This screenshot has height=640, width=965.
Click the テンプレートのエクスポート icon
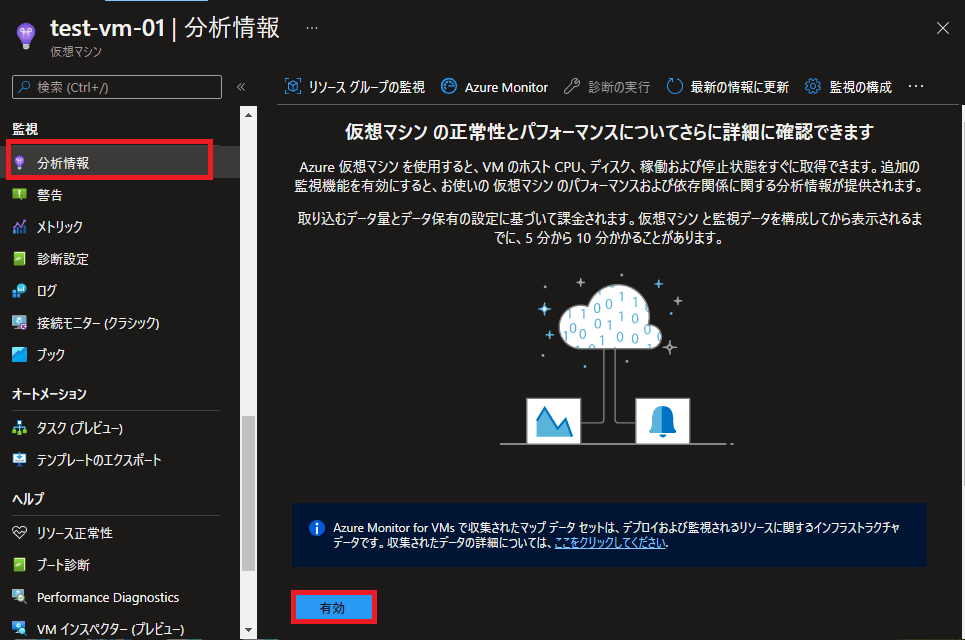pos(20,460)
